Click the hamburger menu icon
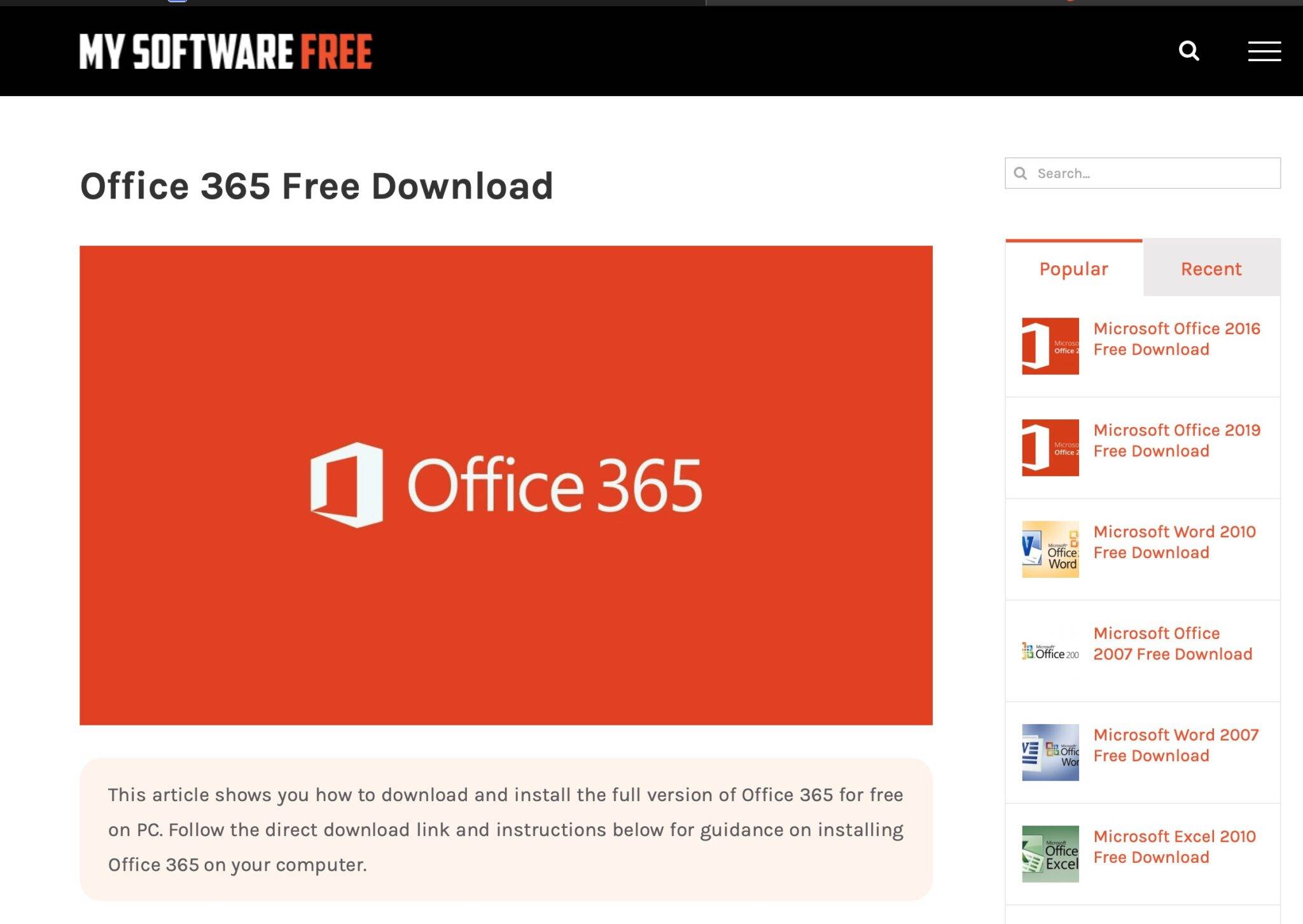 [1265, 51]
